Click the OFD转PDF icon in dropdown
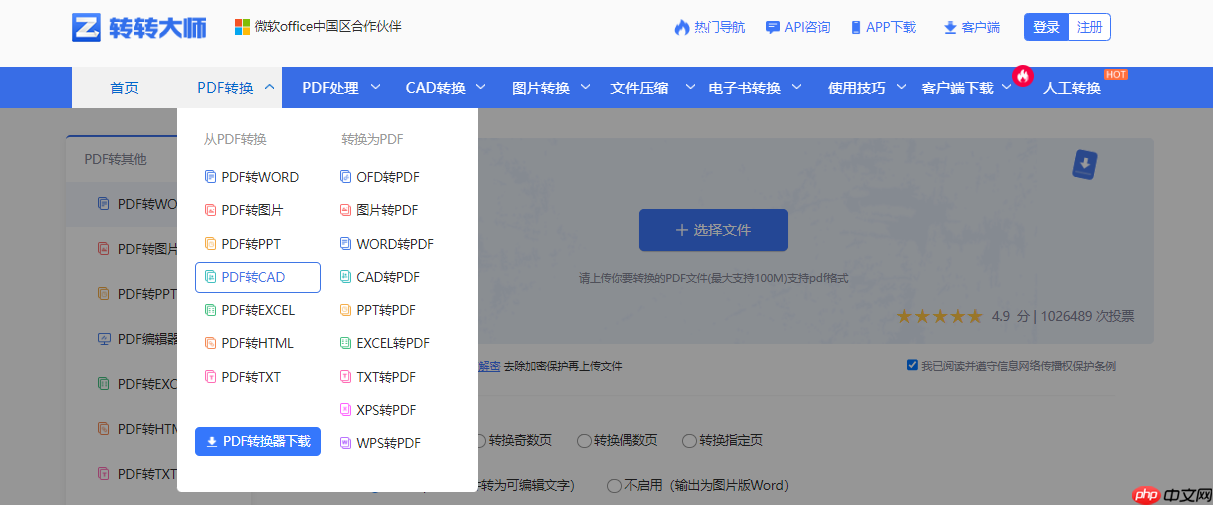This screenshot has height=505, width=1213. coord(346,177)
